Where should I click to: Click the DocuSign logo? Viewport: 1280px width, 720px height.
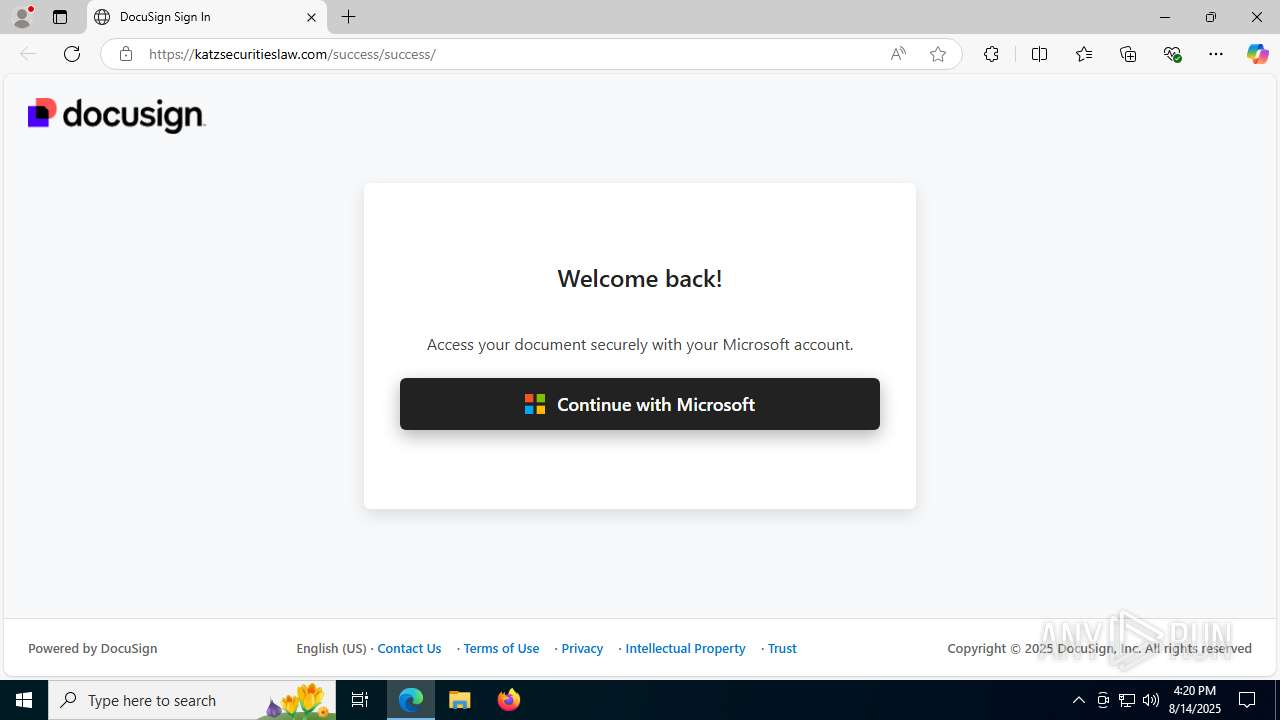coord(116,115)
